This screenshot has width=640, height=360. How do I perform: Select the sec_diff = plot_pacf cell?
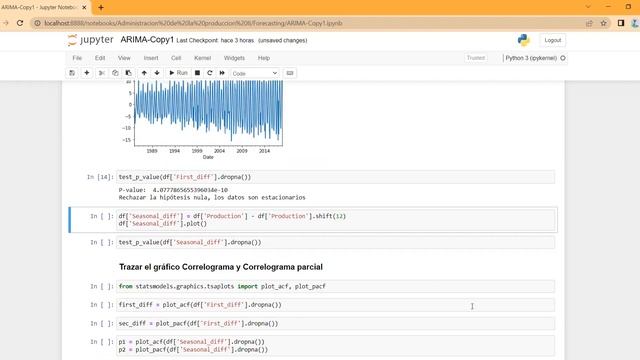[x=336, y=324]
